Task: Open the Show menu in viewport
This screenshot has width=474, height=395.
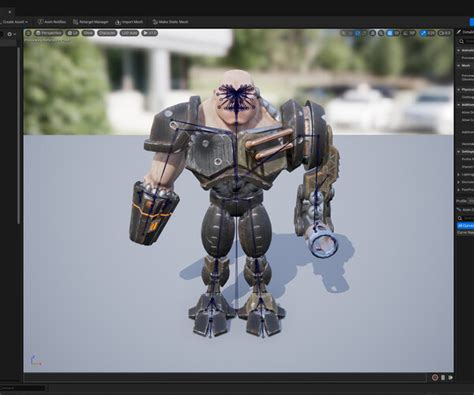Action: point(88,33)
